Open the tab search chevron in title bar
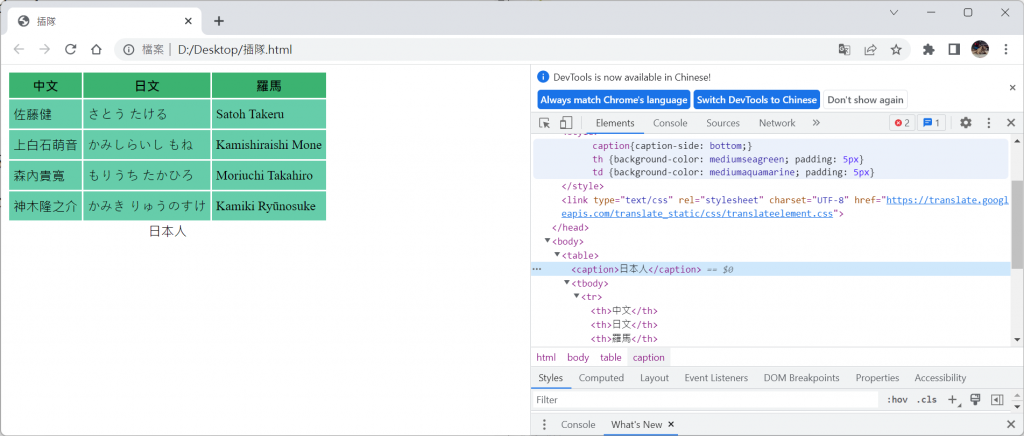 [x=894, y=12]
